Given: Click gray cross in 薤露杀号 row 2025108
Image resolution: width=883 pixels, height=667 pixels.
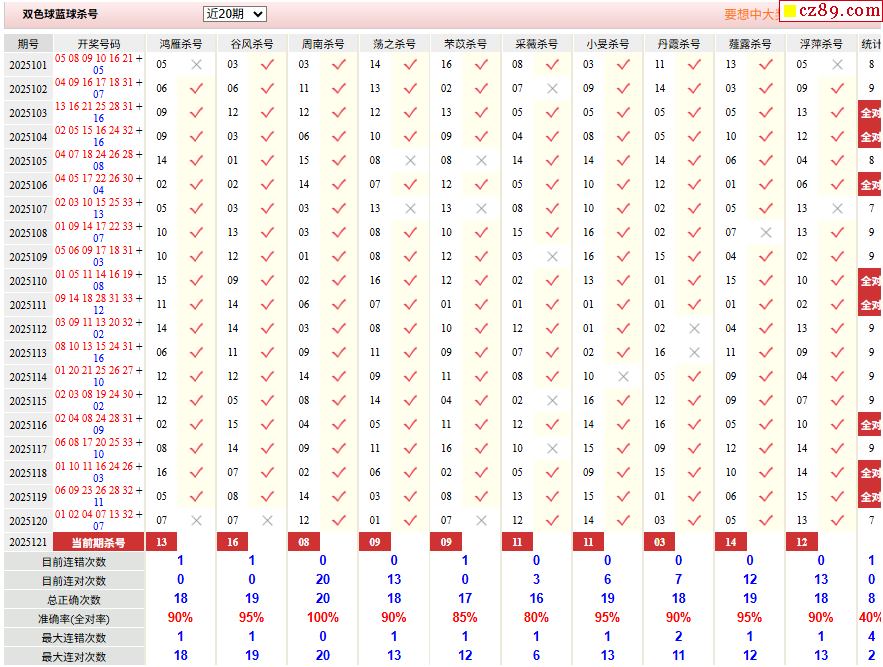Looking at the screenshot, I should (766, 233).
